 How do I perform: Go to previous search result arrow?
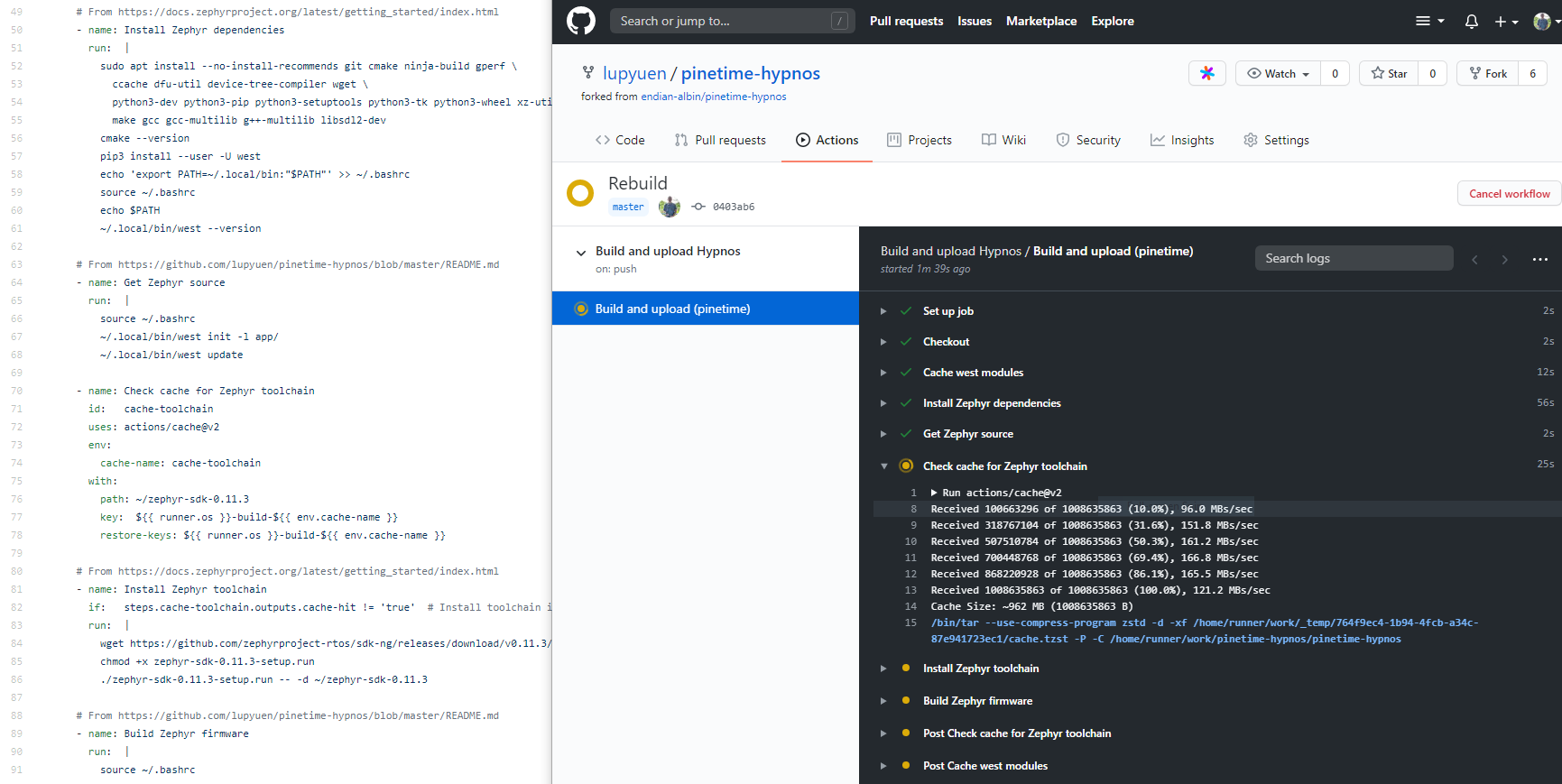point(1474,259)
